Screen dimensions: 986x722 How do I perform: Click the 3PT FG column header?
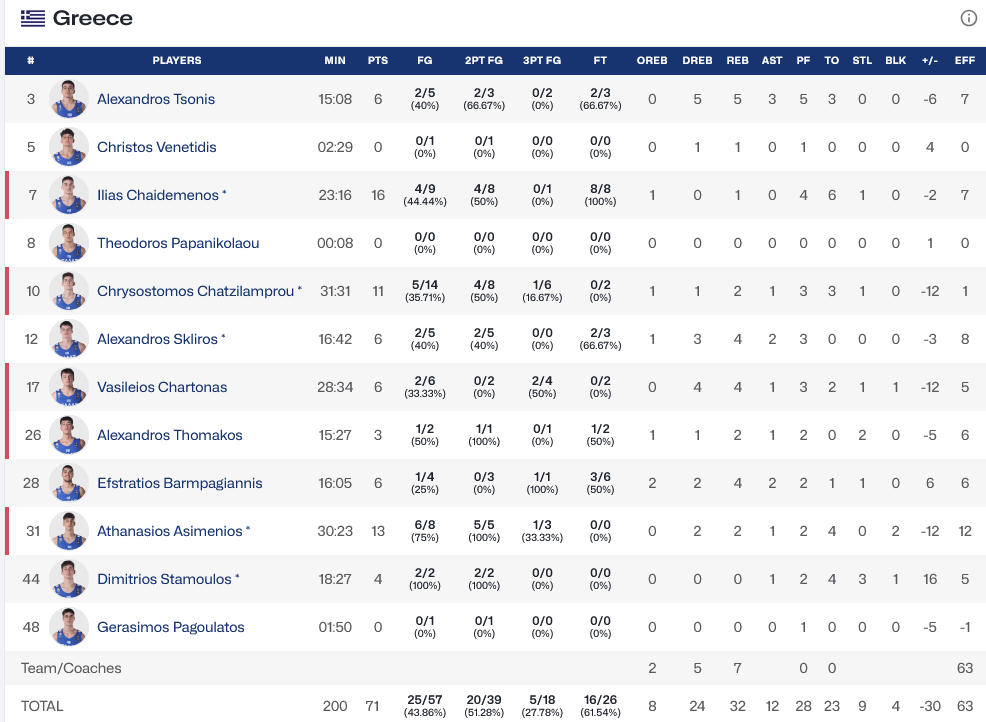point(542,61)
